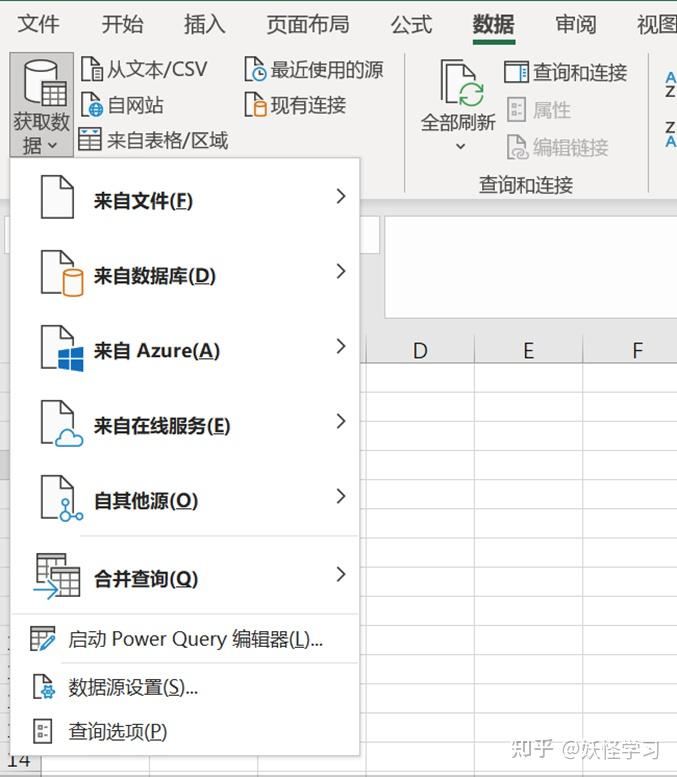Viewport: 677px width, 777px height.
Task: Click the 从文本/CSV import icon
Action: 92,69
